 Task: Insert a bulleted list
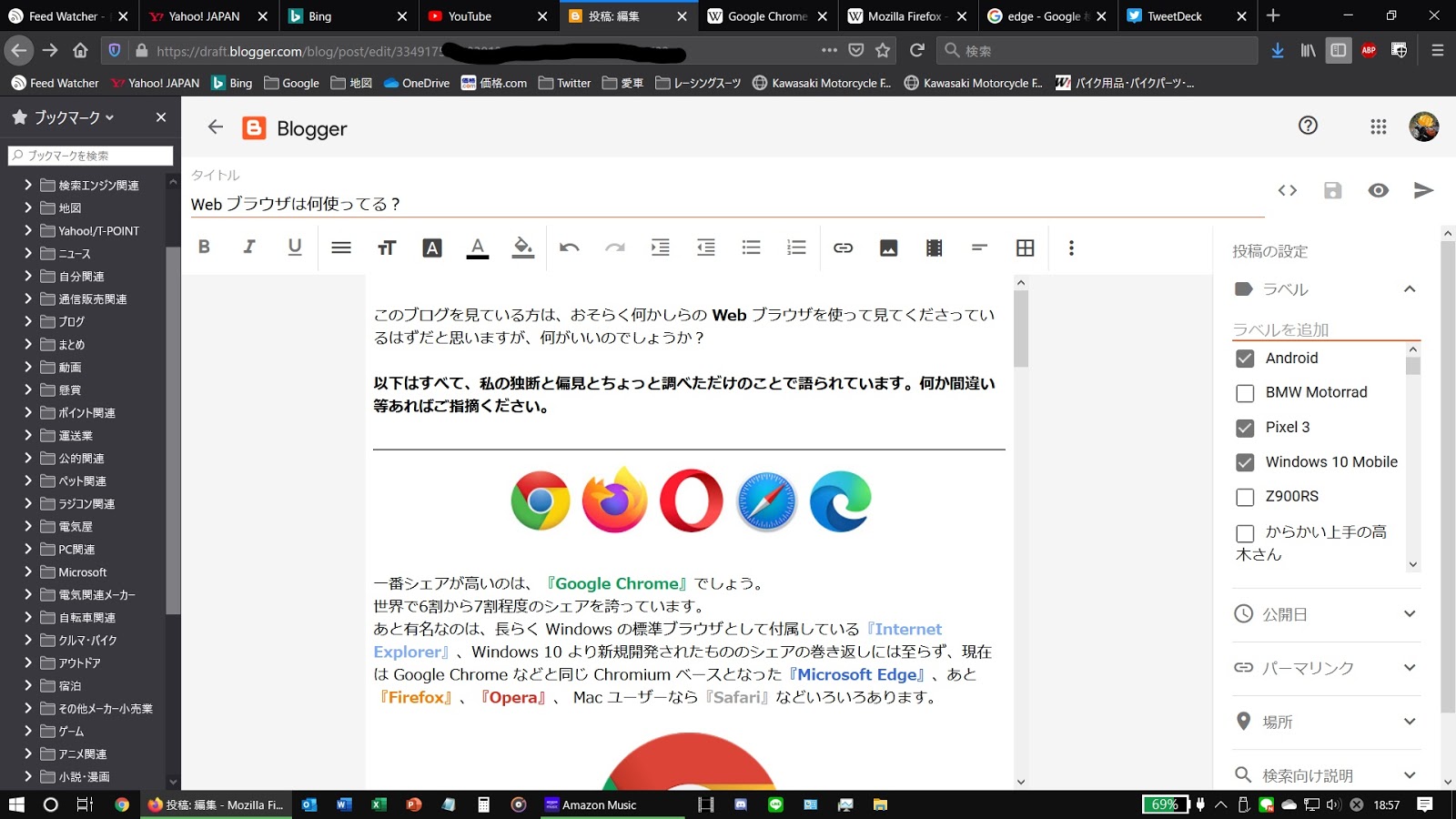coord(752,248)
